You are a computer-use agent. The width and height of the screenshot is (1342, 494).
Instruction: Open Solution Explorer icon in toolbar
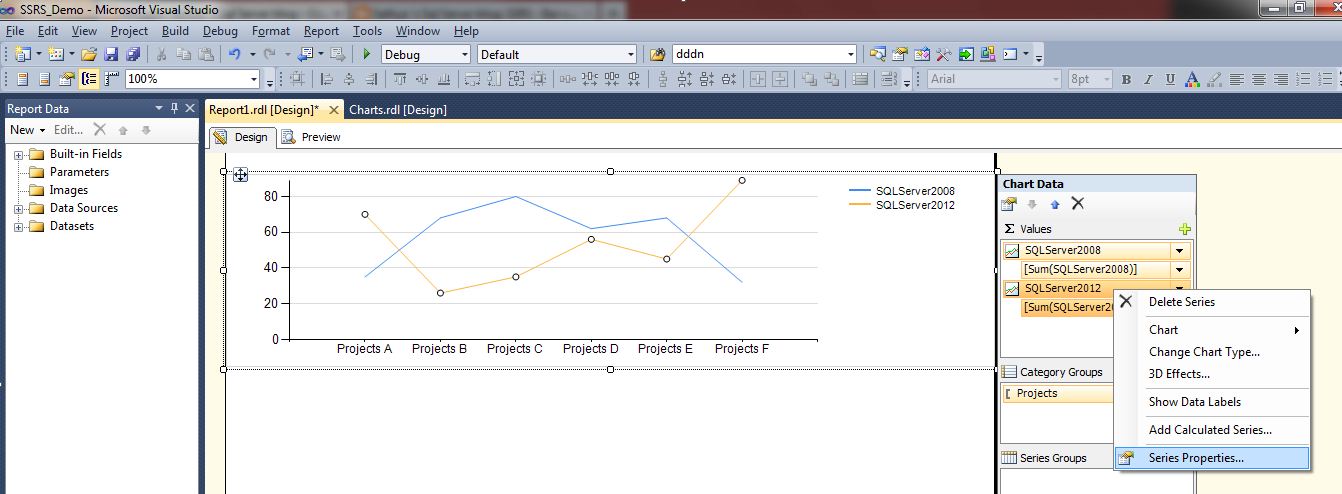click(877, 54)
